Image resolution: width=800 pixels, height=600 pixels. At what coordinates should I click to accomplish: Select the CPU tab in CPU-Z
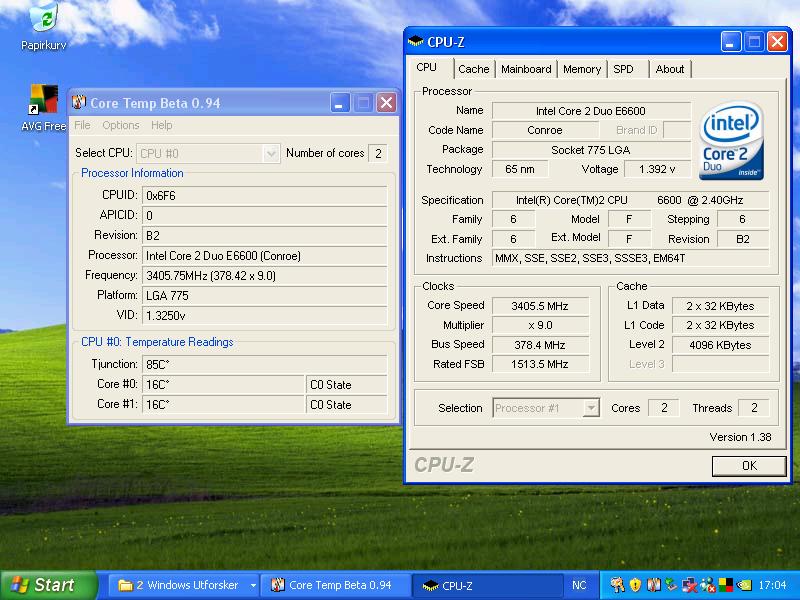tap(427, 68)
